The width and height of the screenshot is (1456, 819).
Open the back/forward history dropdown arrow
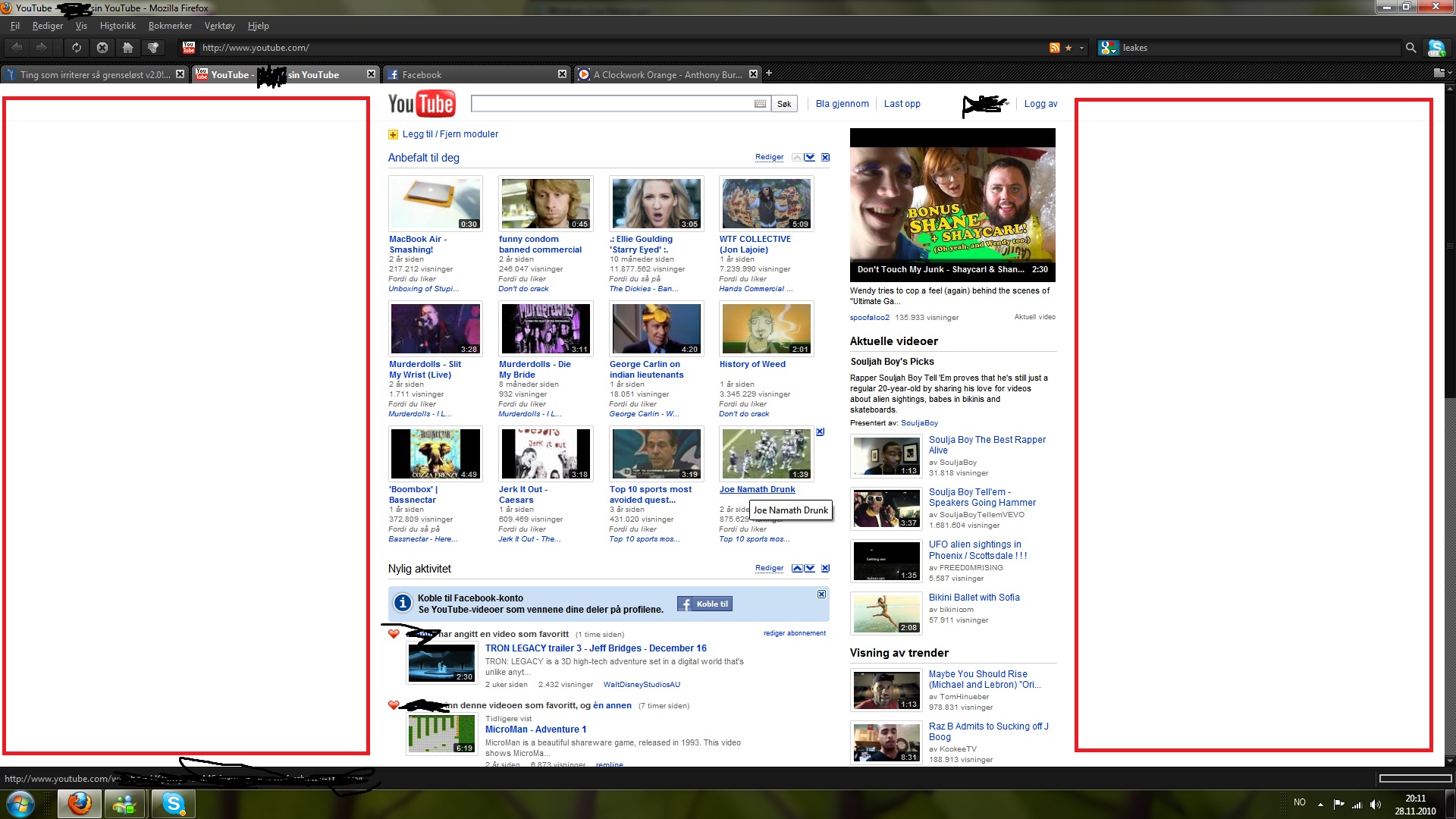point(58,47)
